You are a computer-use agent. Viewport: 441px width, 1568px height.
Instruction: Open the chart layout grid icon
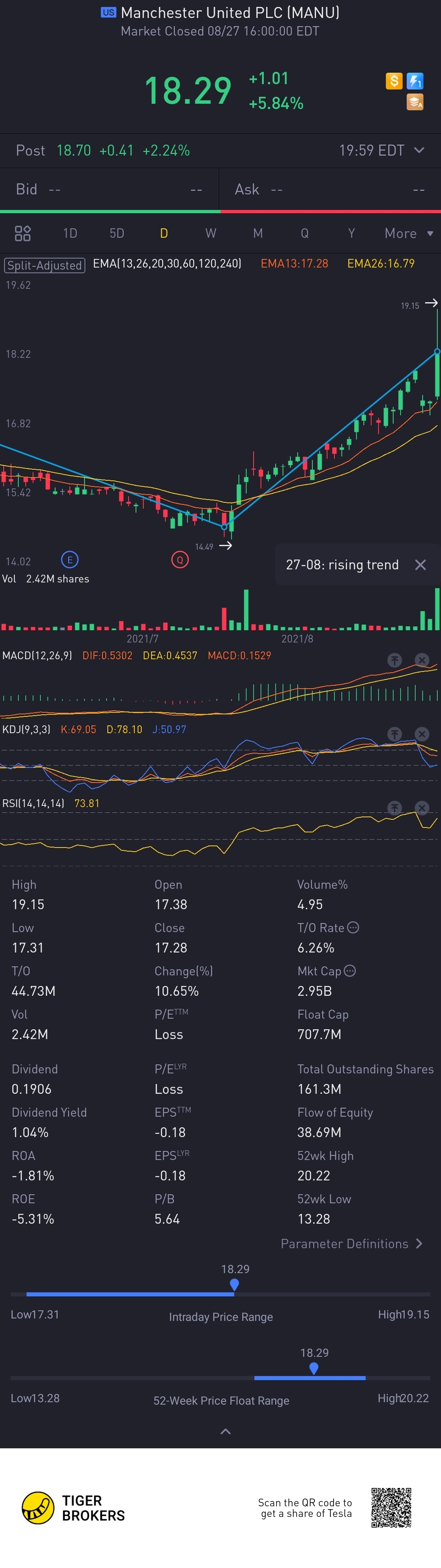22,233
